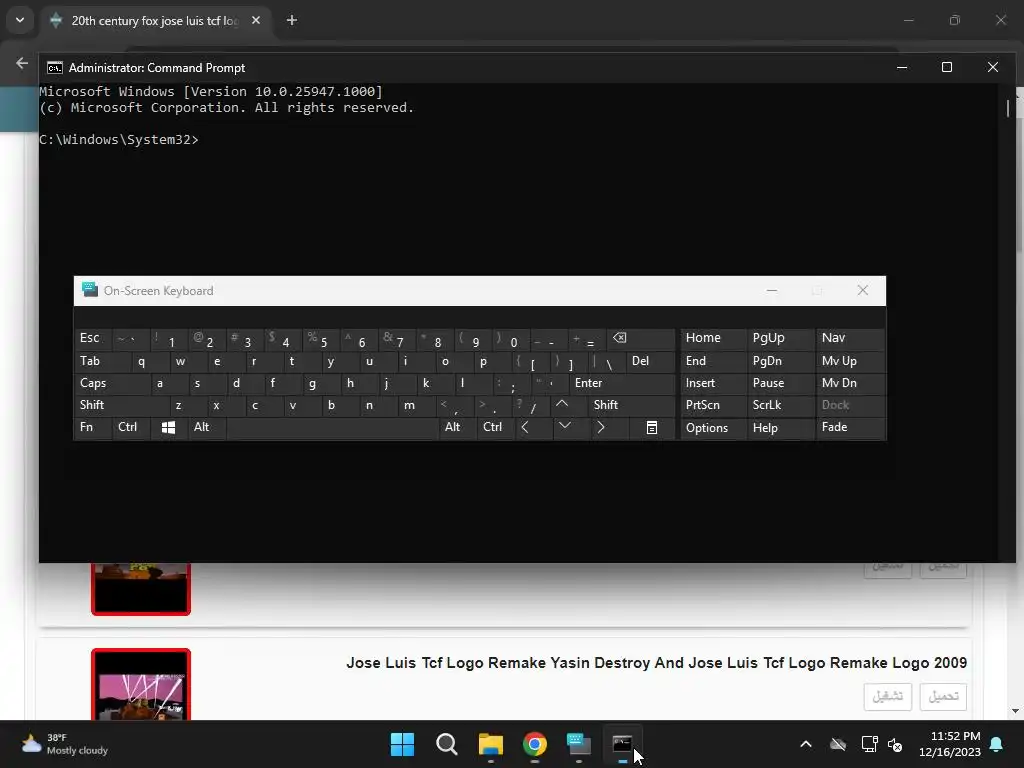This screenshot has height=768, width=1024.
Task: Toggle the left Alt key
Action: (x=206, y=428)
